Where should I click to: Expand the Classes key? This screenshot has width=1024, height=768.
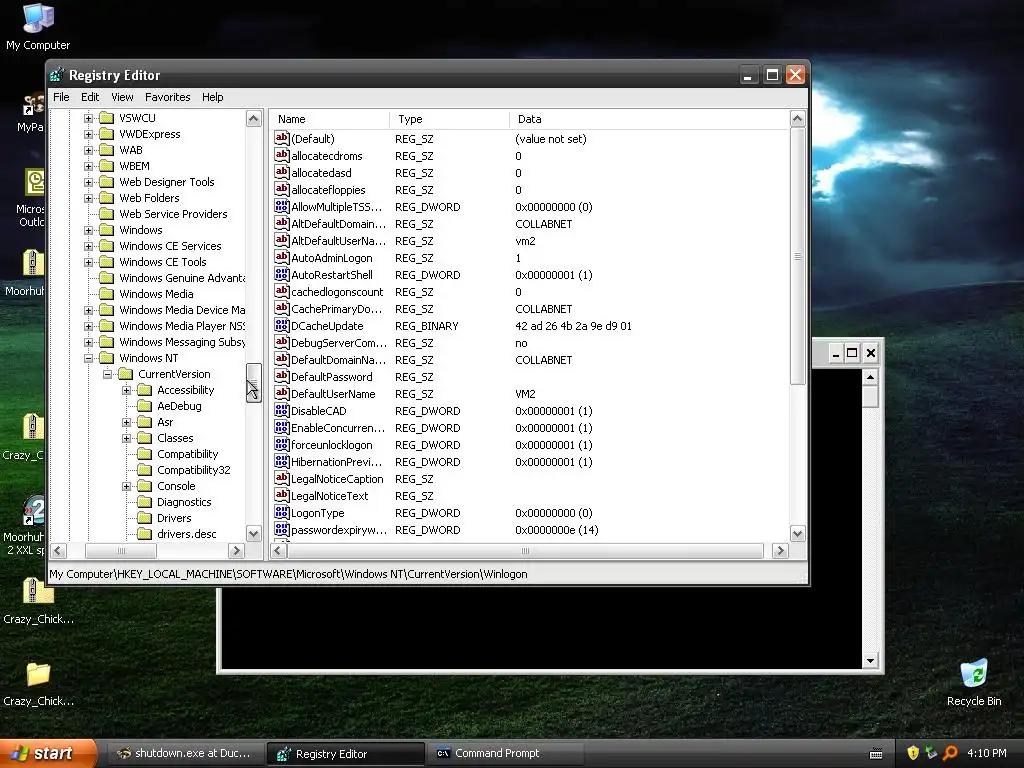[126, 438]
